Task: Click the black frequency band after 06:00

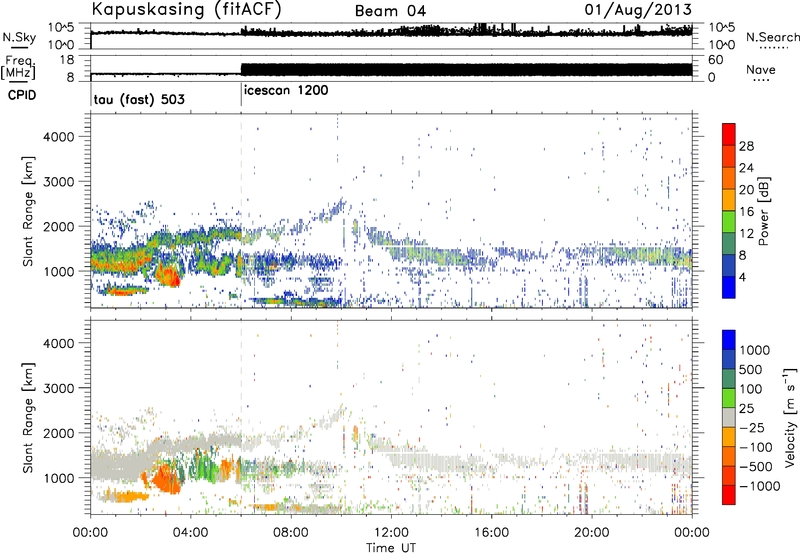Action: point(466,70)
